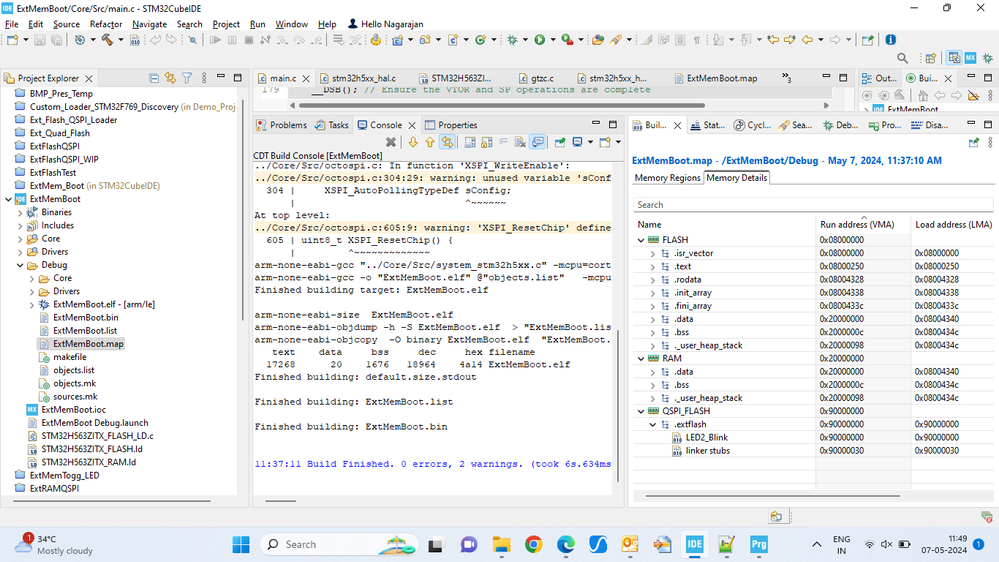
Task: Toggle show console on output change
Action: 538,143
